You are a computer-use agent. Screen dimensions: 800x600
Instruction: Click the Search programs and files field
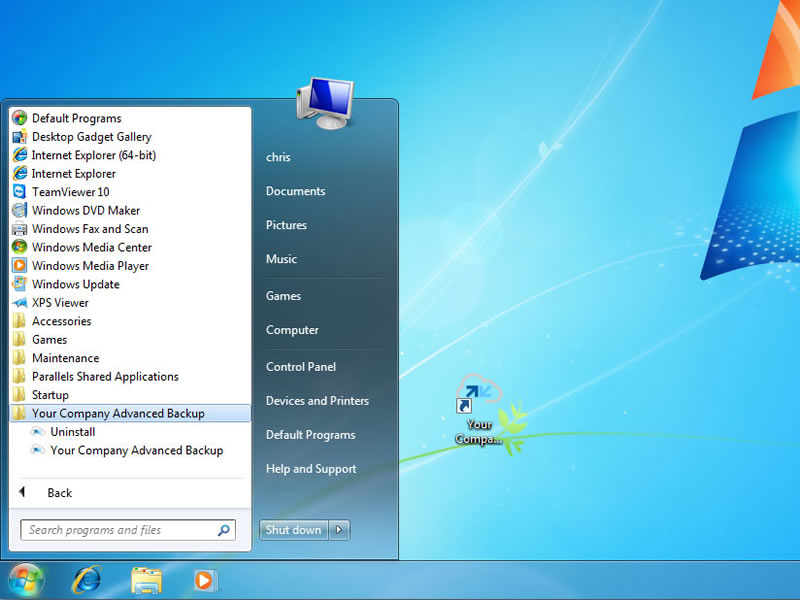tap(128, 530)
